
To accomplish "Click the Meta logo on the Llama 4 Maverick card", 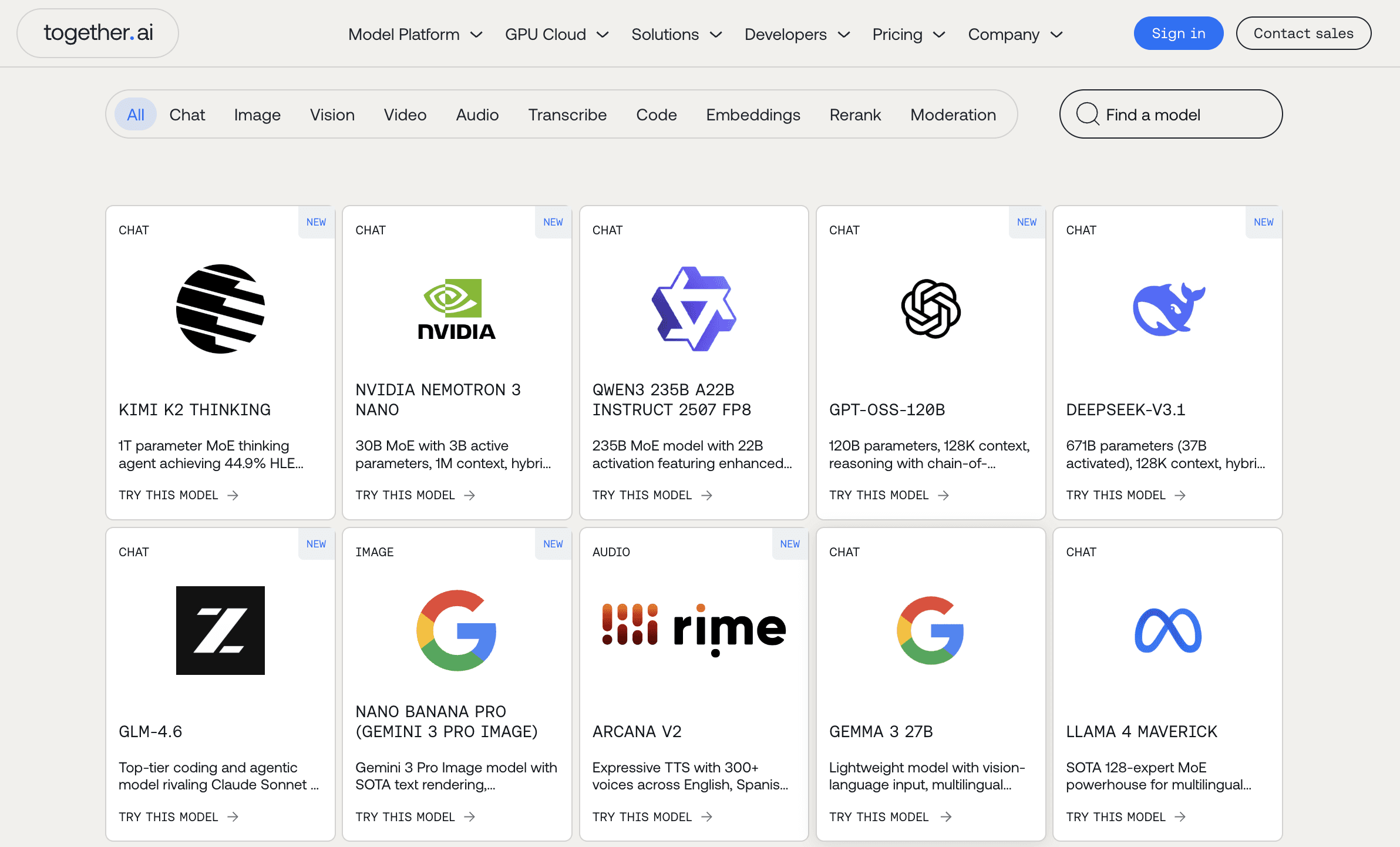I will 1168,630.
